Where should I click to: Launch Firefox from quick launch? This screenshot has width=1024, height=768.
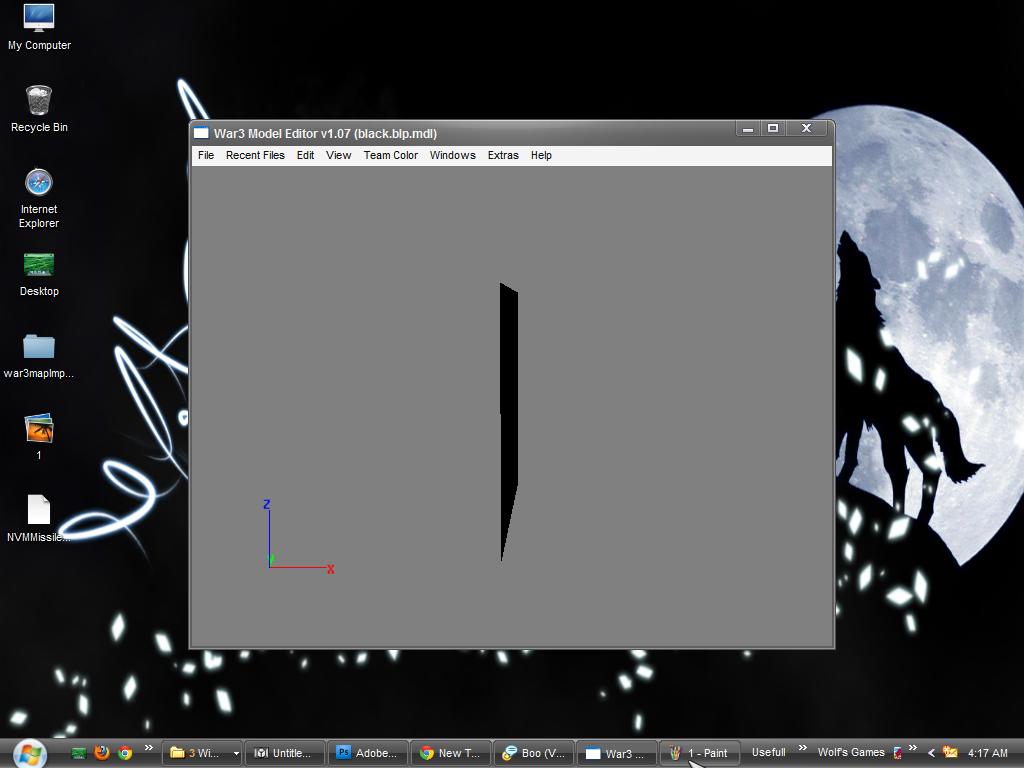[102, 753]
